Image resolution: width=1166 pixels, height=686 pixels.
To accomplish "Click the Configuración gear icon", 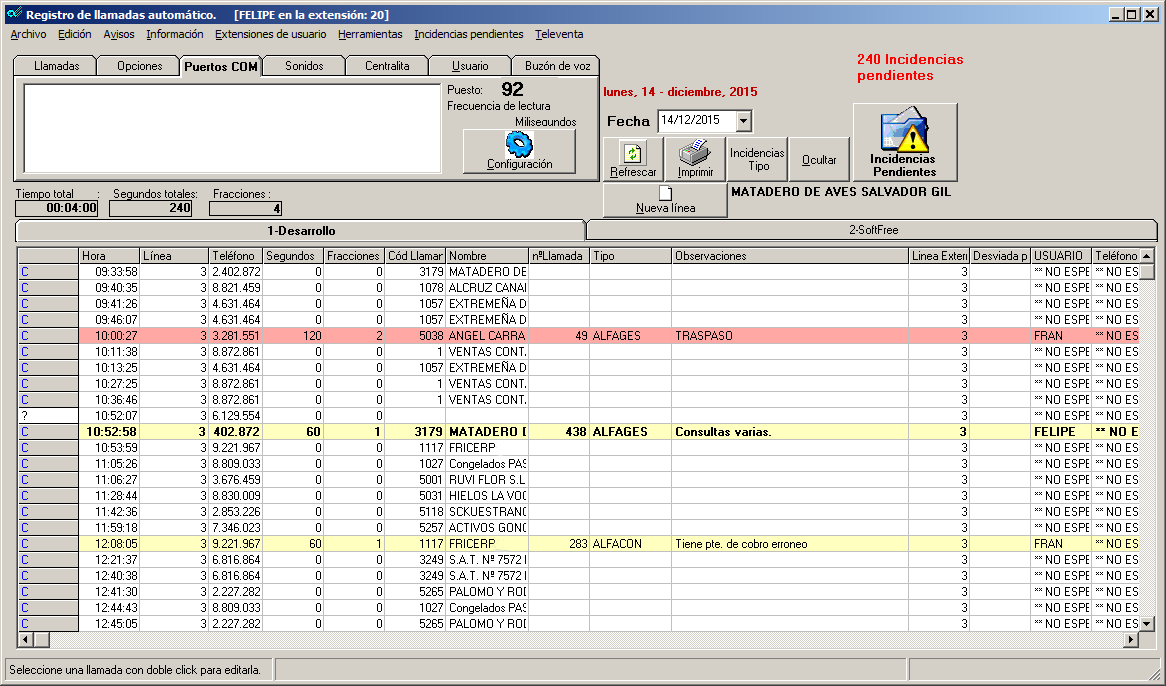I will tap(519, 144).
